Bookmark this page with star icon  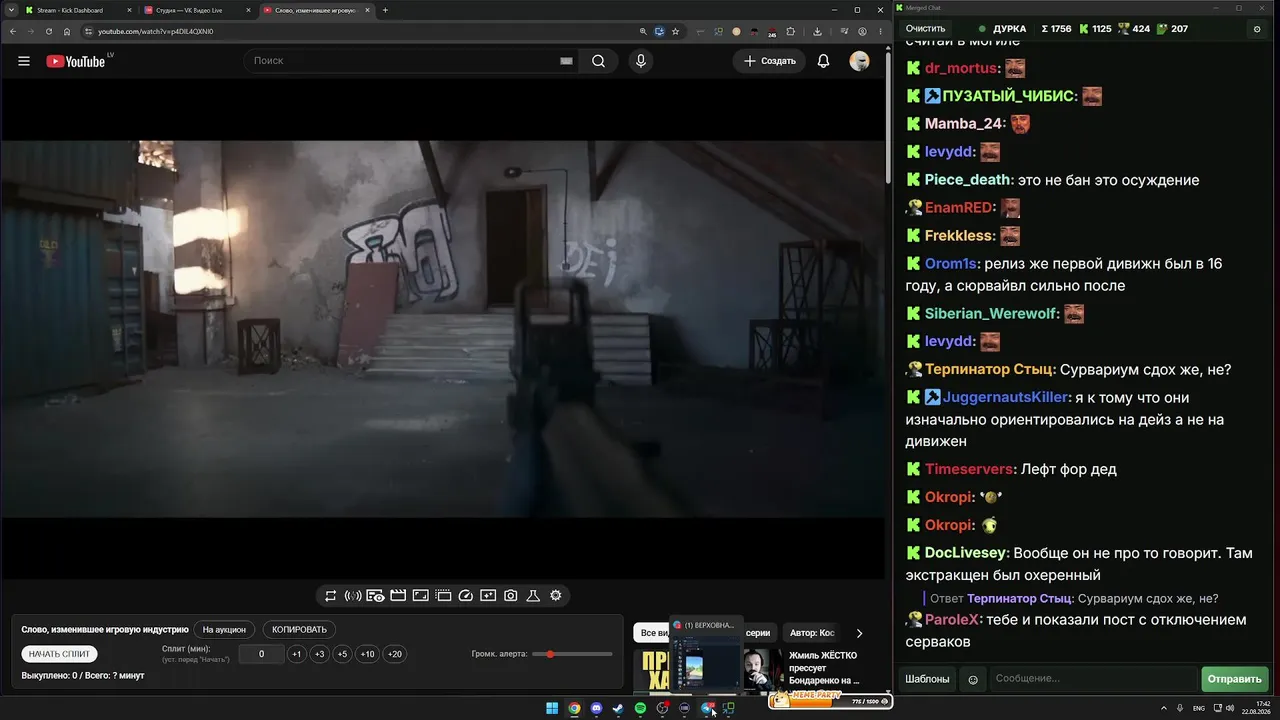click(676, 31)
